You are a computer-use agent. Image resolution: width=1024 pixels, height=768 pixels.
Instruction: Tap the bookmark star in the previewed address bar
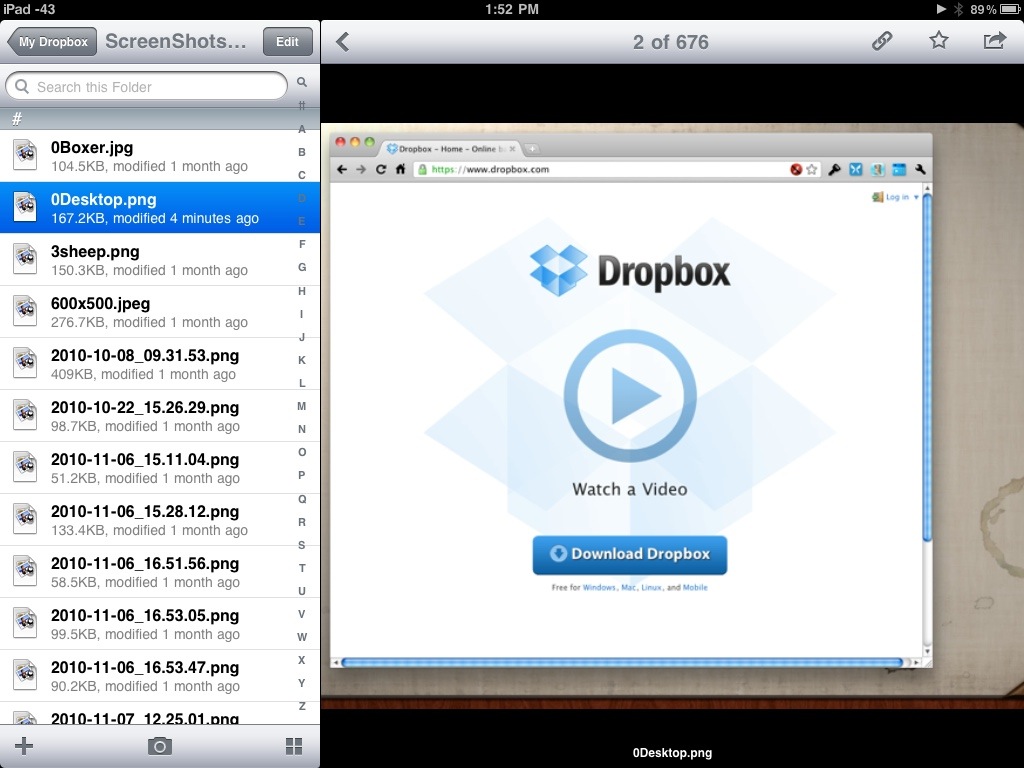coord(812,170)
